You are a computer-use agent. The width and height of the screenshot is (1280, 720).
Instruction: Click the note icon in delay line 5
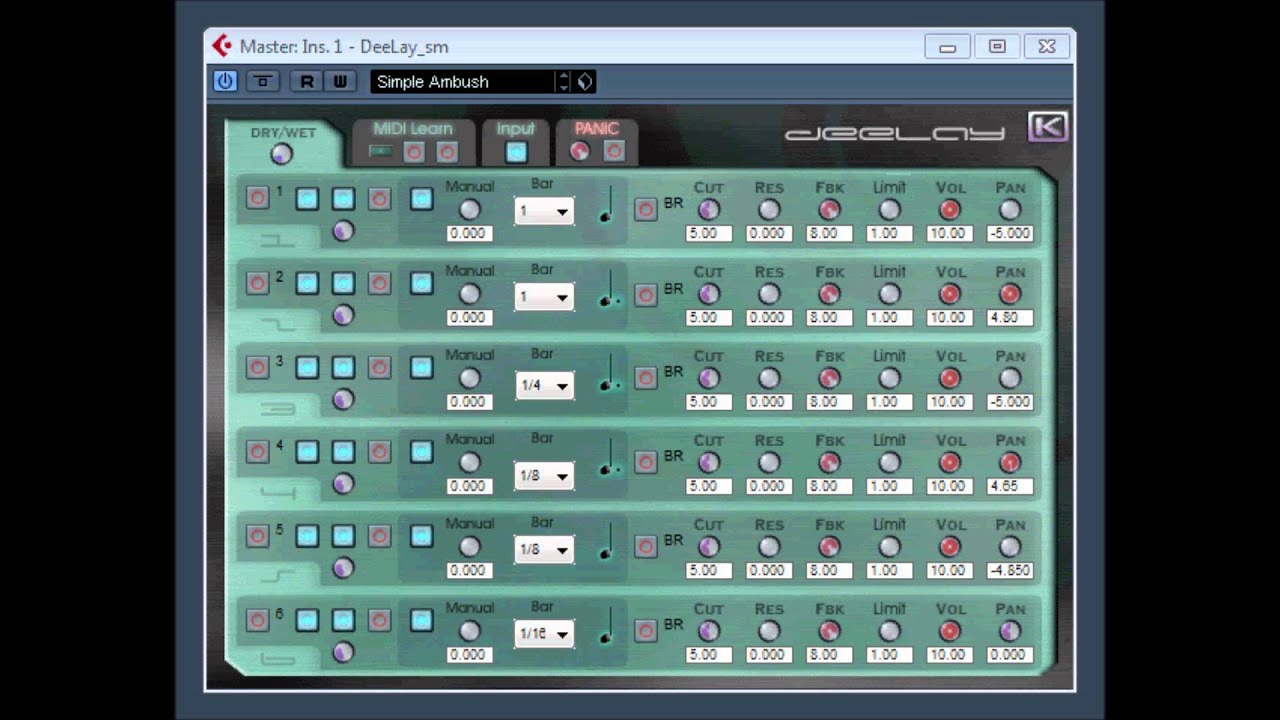[606, 542]
